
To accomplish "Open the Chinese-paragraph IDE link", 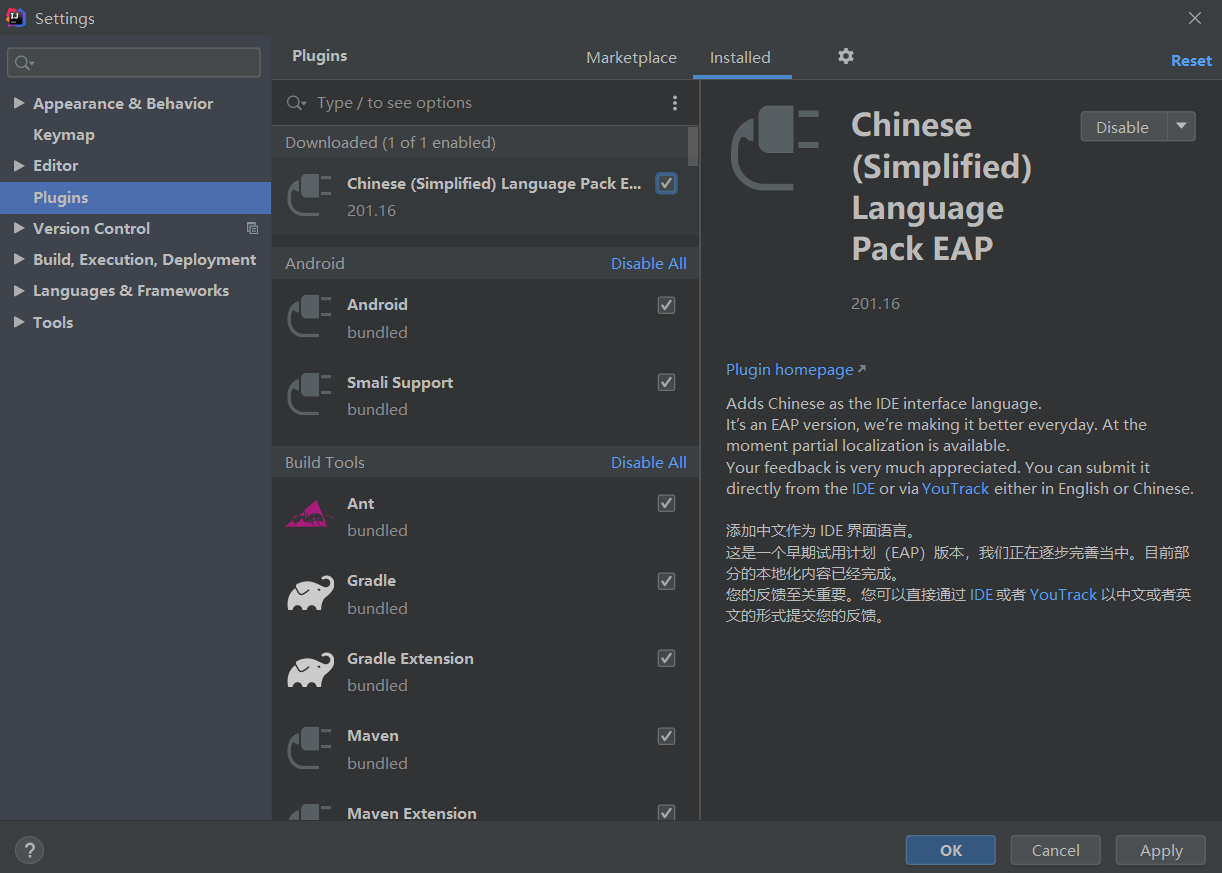I will pyautogui.click(x=981, y=594).
